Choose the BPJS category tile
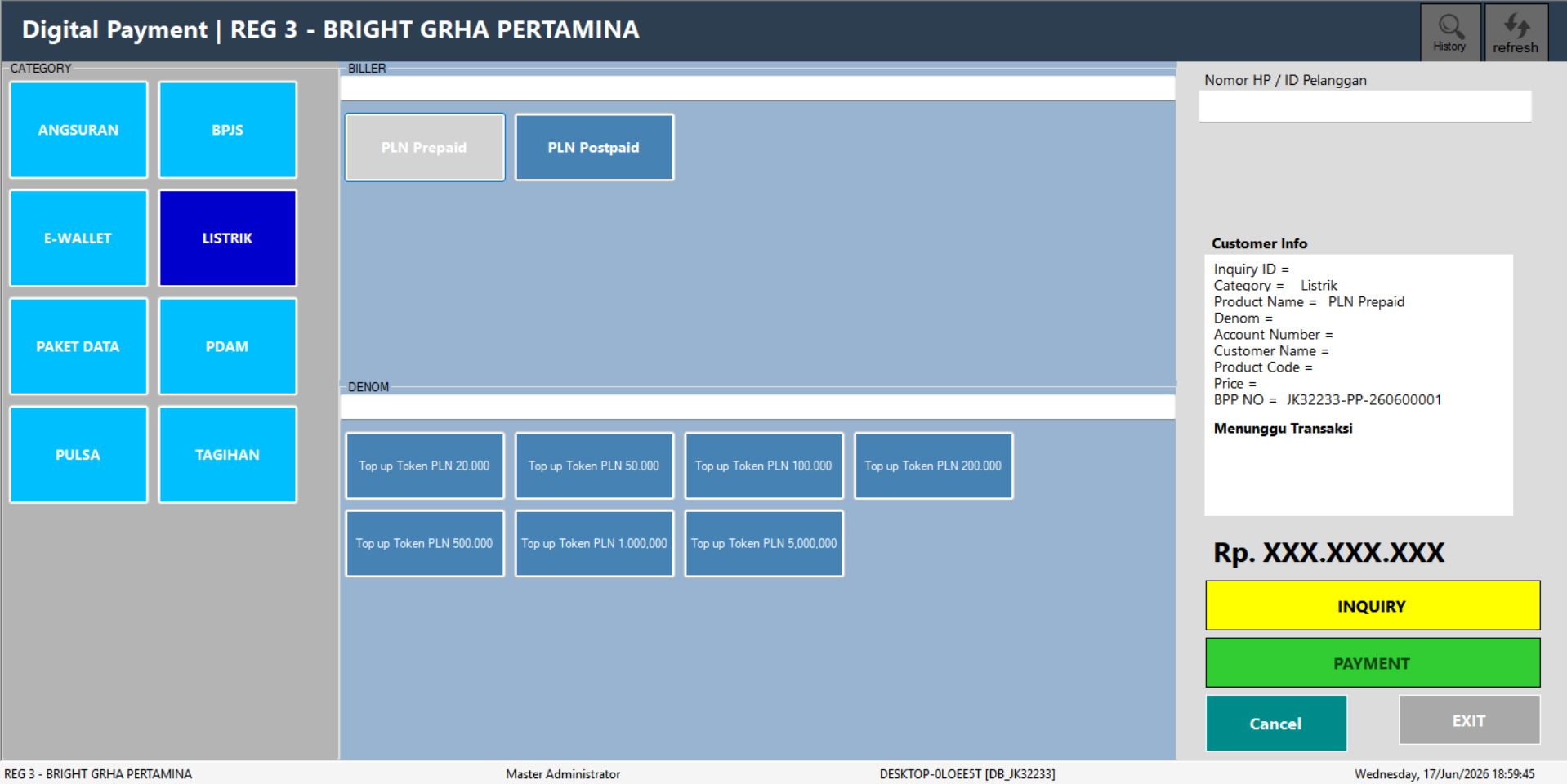Image resolution: width=1567 pixels, height=784 pixels. tap(227, 130)
